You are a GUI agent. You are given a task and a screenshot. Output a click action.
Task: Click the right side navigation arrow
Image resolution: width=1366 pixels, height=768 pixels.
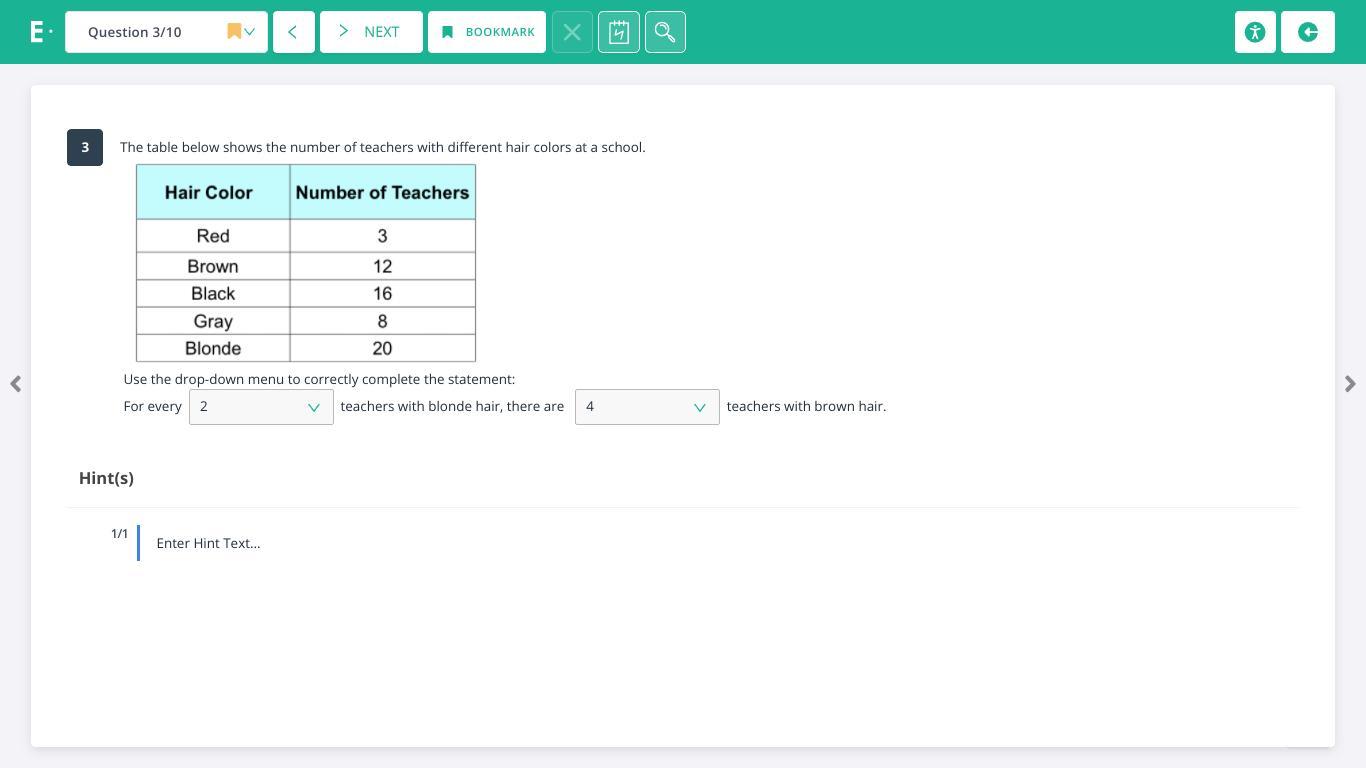pyautogui.click(x=1350, y=384)
